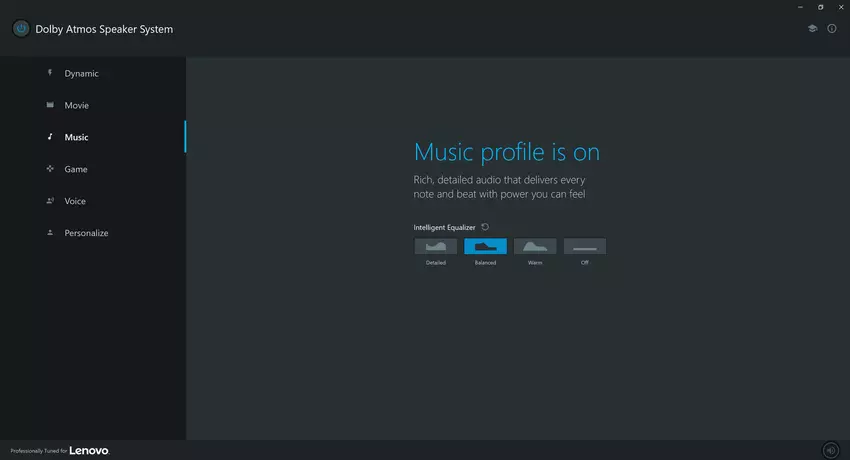The image size is (850, 460).
Task: Toggle the Dolby Atmos power button
Action: pyautogui.click(x=21, y=29)
